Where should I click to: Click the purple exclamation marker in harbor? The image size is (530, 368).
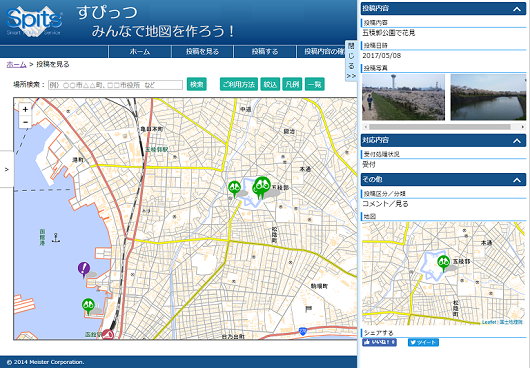point(83,270)
